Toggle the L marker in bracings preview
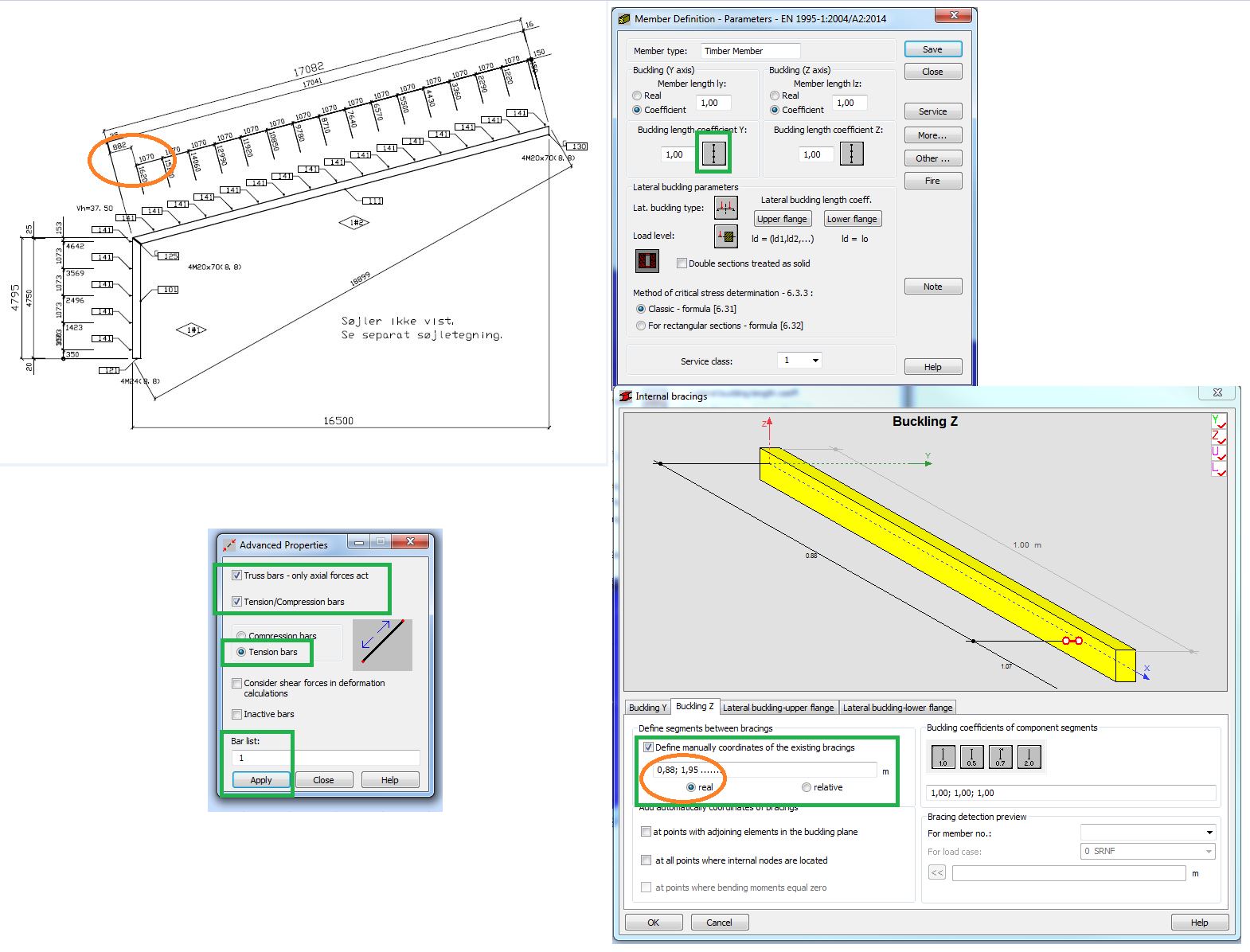Screen dimensions: 1250x952 point(1218,469)
